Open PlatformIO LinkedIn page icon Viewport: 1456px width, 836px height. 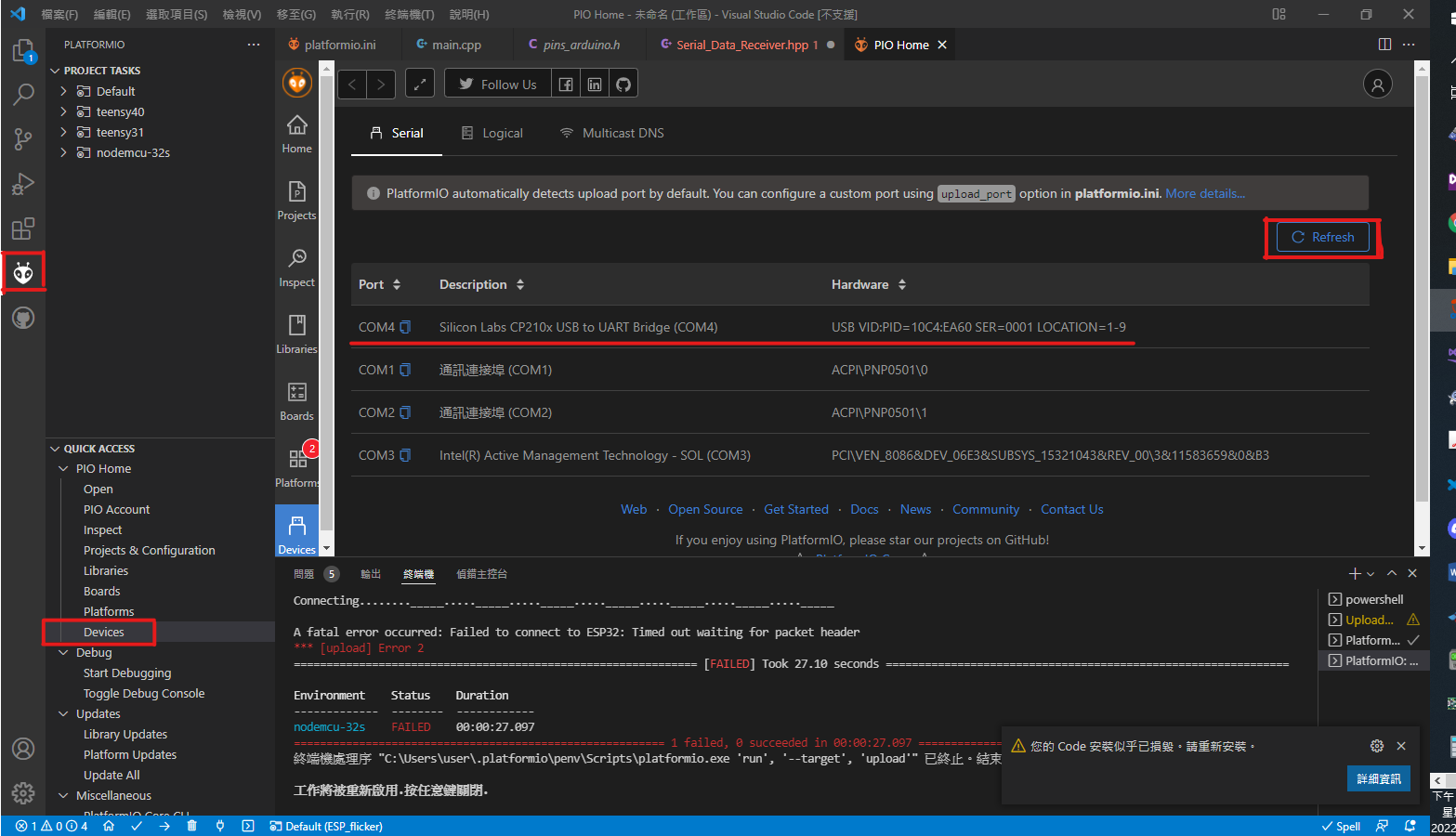point(595,85)
